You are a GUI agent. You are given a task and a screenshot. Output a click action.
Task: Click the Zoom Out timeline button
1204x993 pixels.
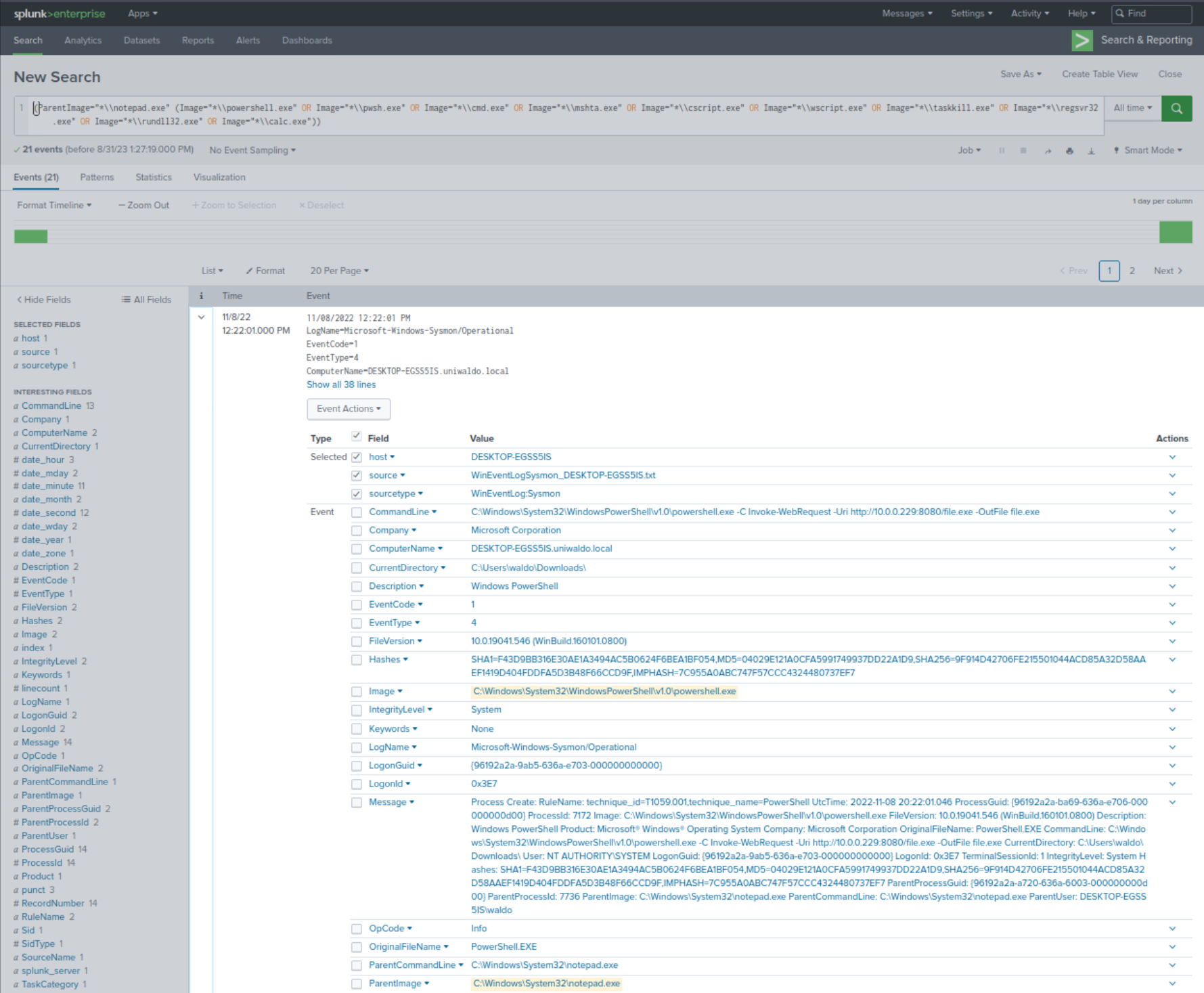point(143,205)
